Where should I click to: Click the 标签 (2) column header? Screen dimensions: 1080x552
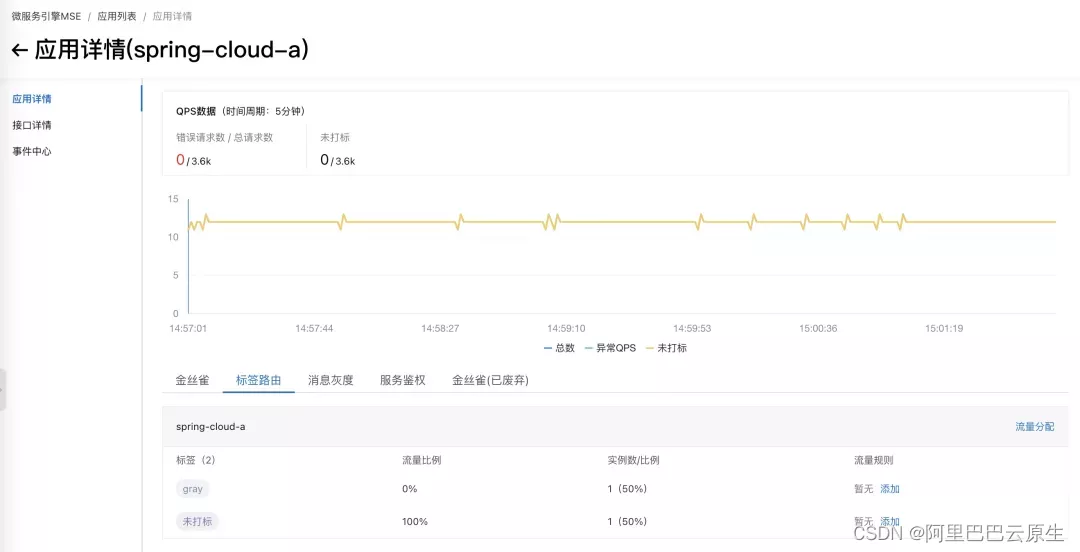click(196, 460)
